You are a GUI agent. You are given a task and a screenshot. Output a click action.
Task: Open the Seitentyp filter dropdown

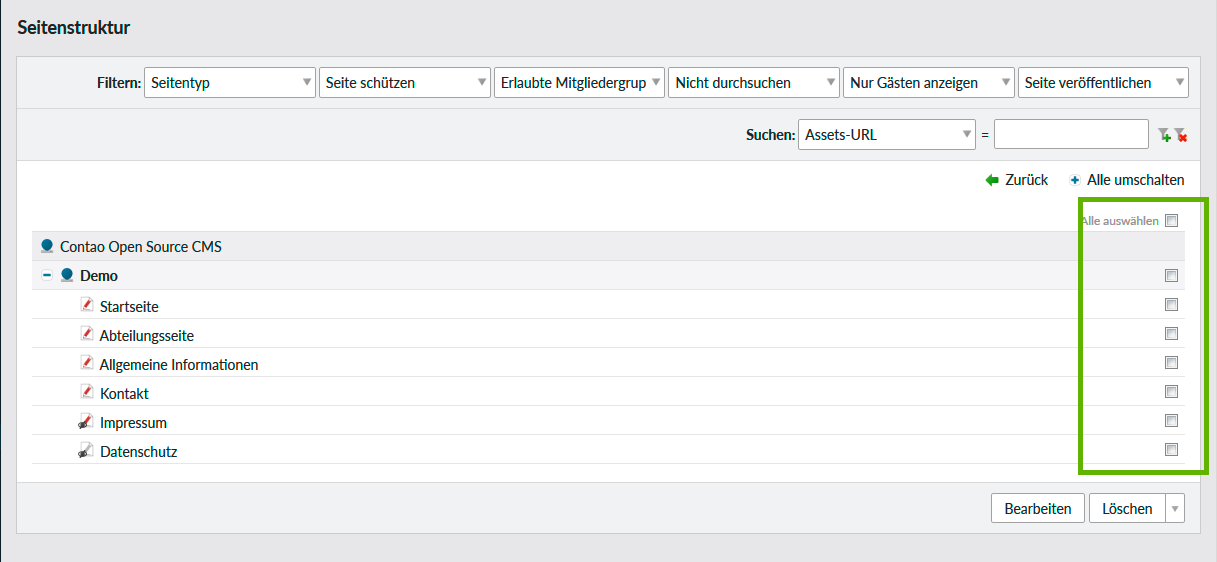pyautogui.click(x=230, y=83)
